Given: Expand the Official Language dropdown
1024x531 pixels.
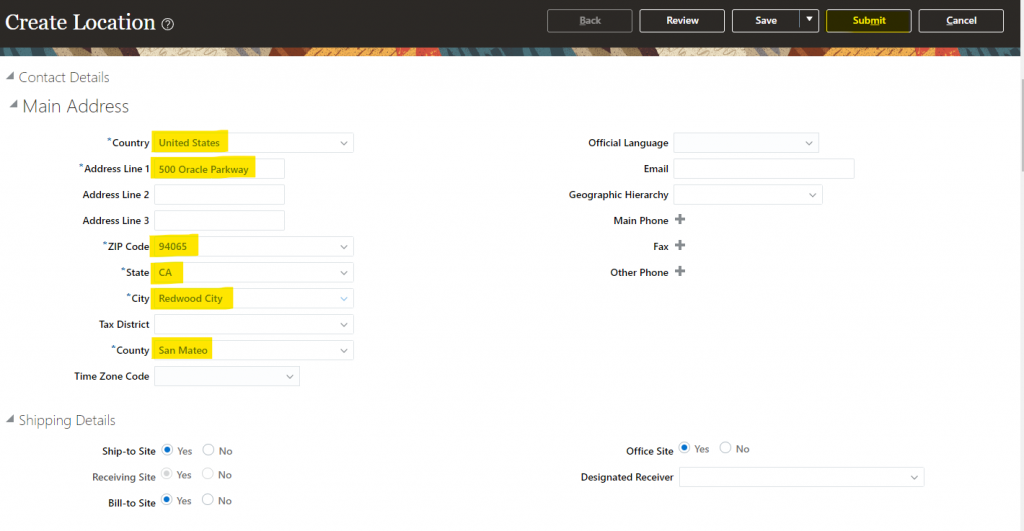Looking at the screenshot, I should pyautogui.click(x=808, y=143).
